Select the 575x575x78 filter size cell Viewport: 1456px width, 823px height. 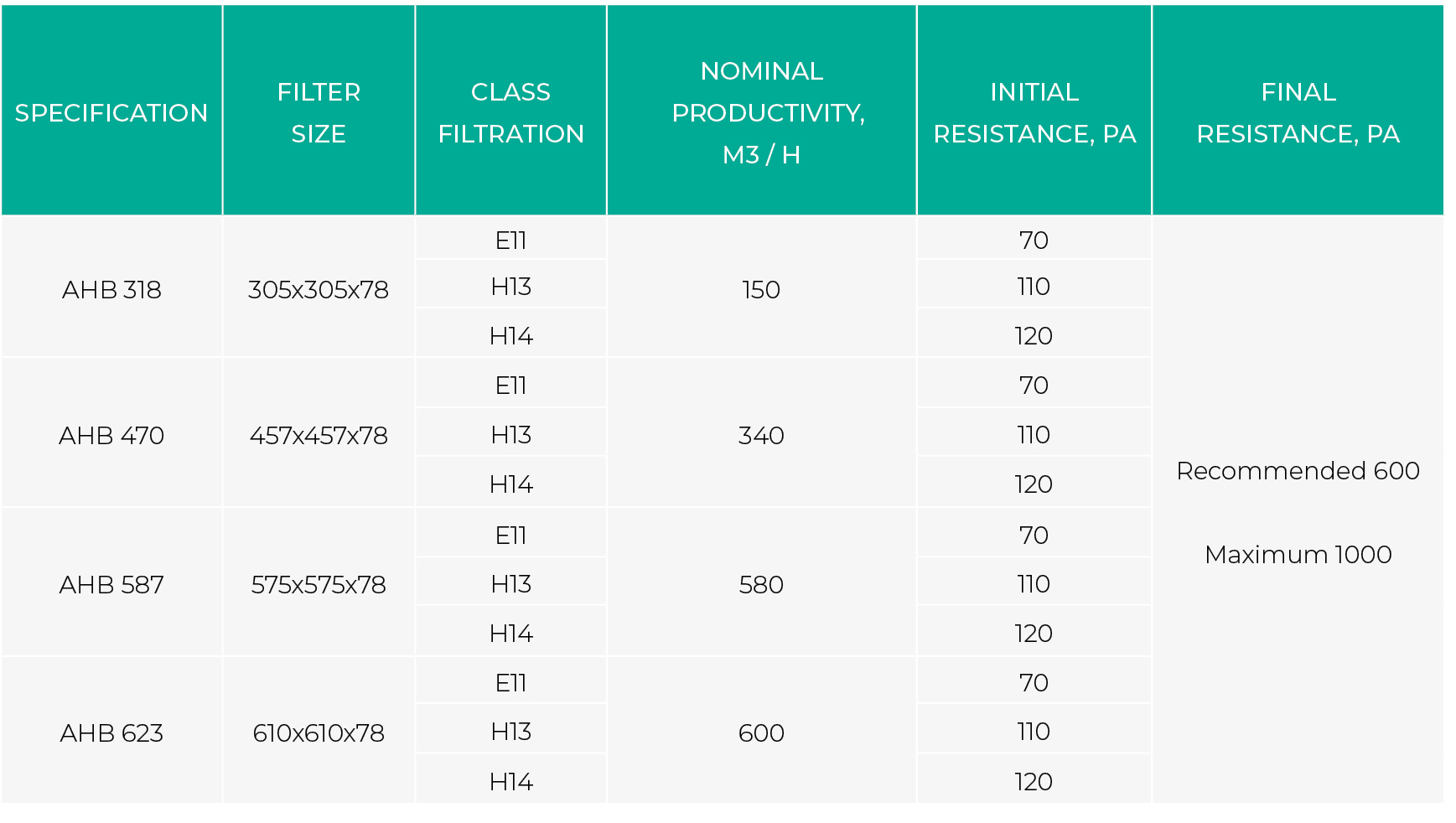pyautogui.click(x=319, y=584)
